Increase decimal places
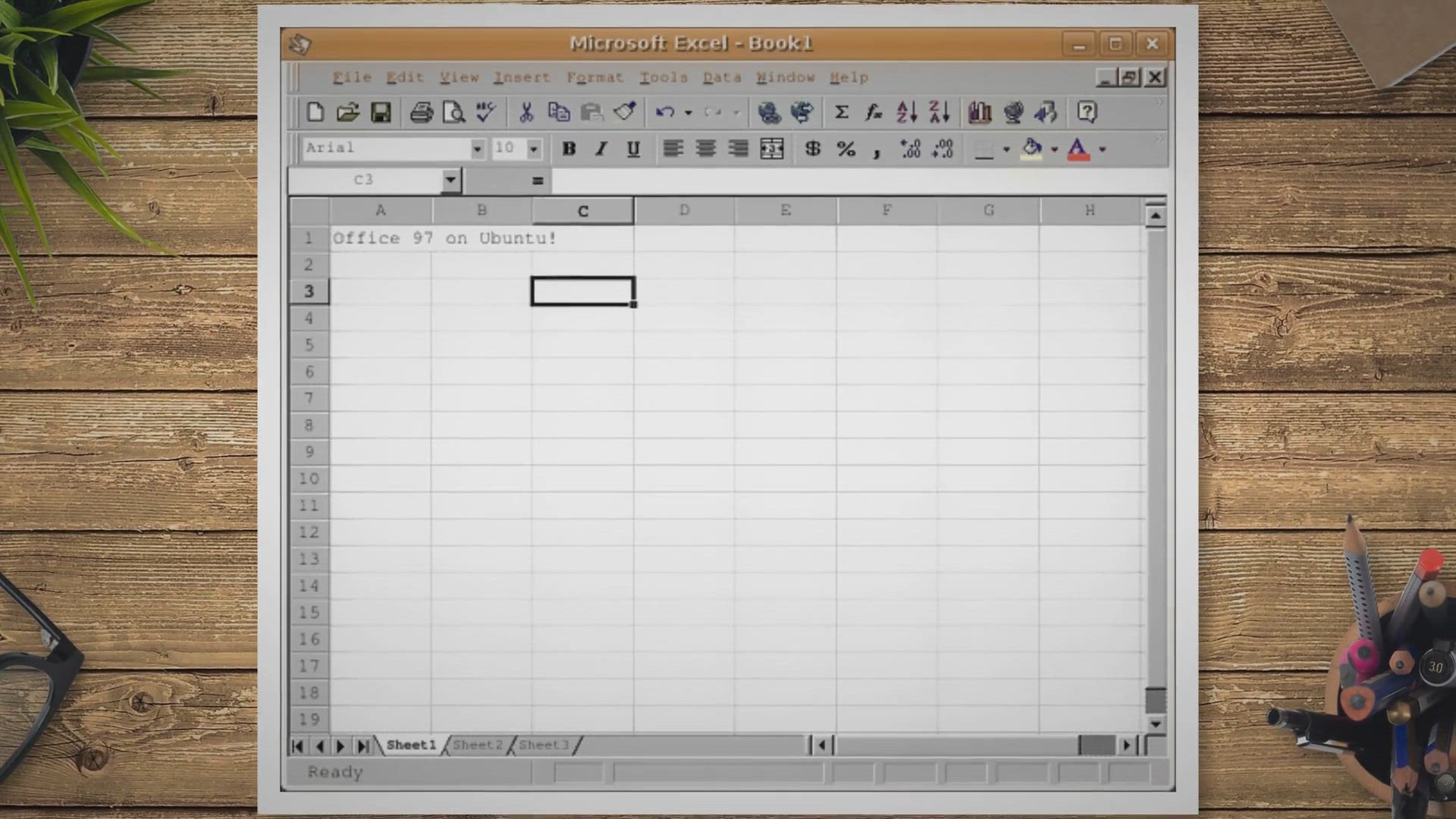The width and height of the screenshot is (1456, 819). tap(910, 149)
